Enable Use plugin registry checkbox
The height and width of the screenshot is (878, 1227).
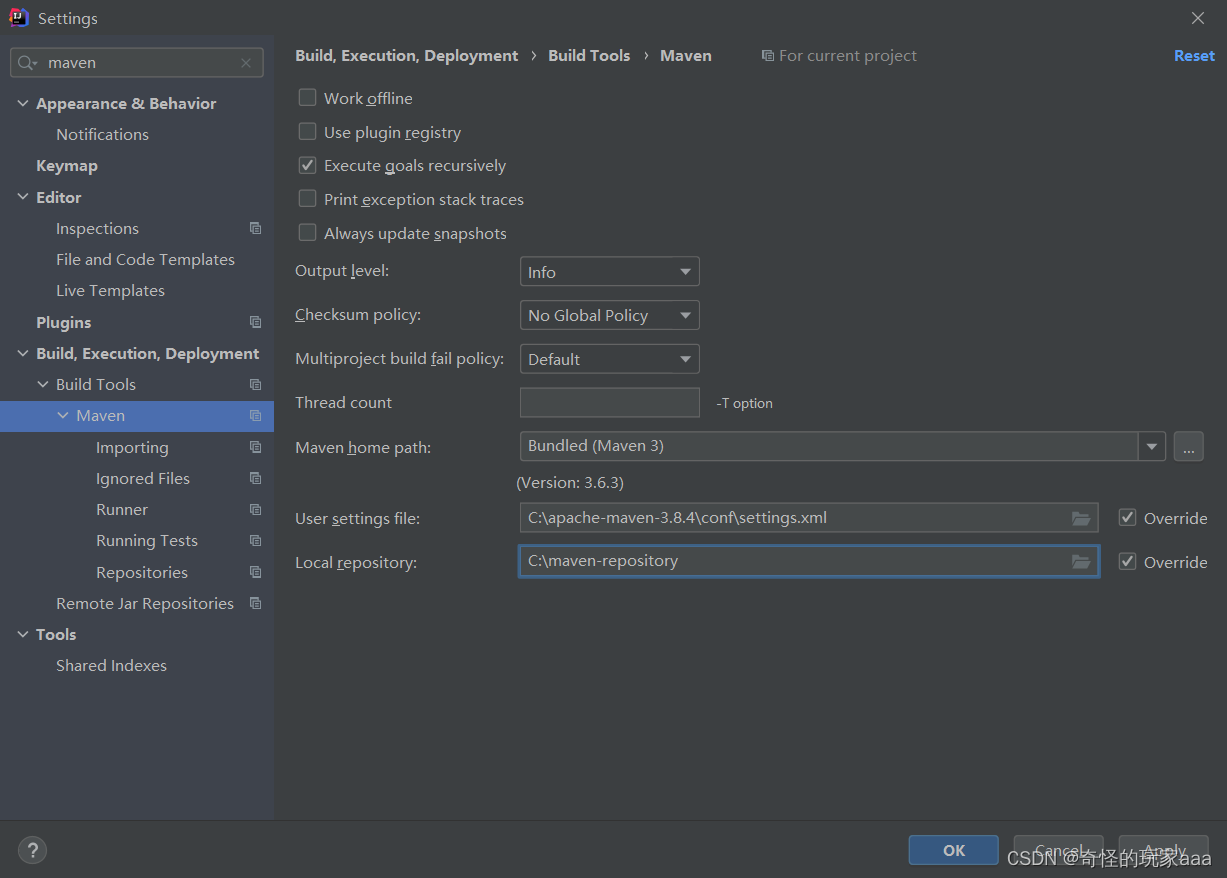click(x=308, y=132)
